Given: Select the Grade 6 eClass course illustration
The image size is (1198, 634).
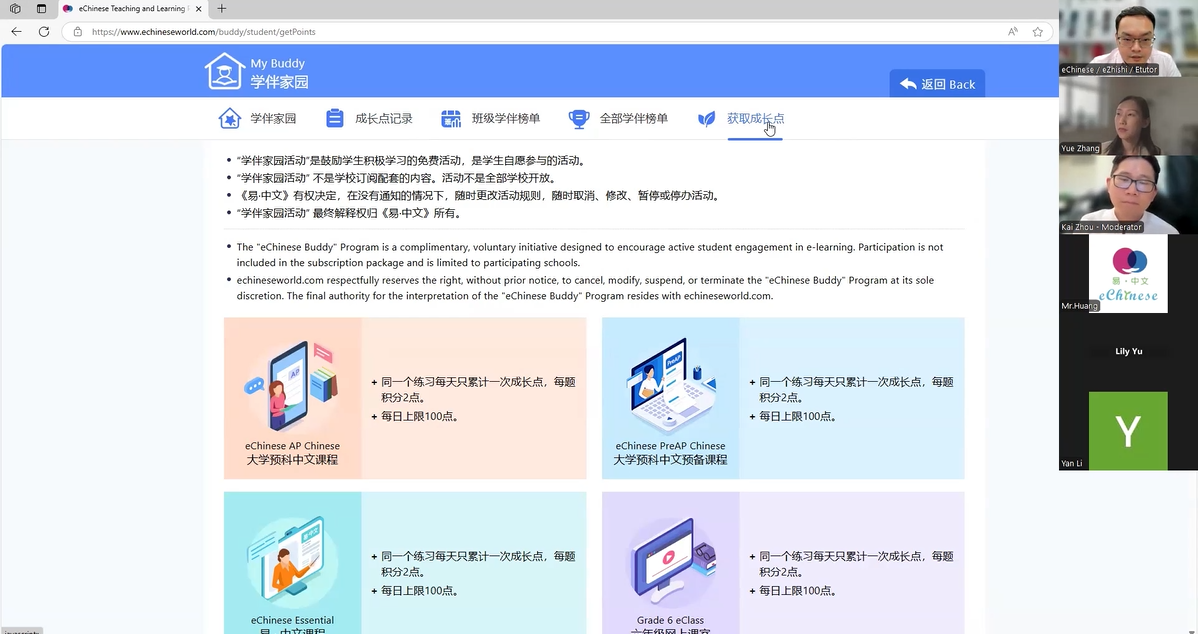Looking at the screenshot, I should (670, 563).
